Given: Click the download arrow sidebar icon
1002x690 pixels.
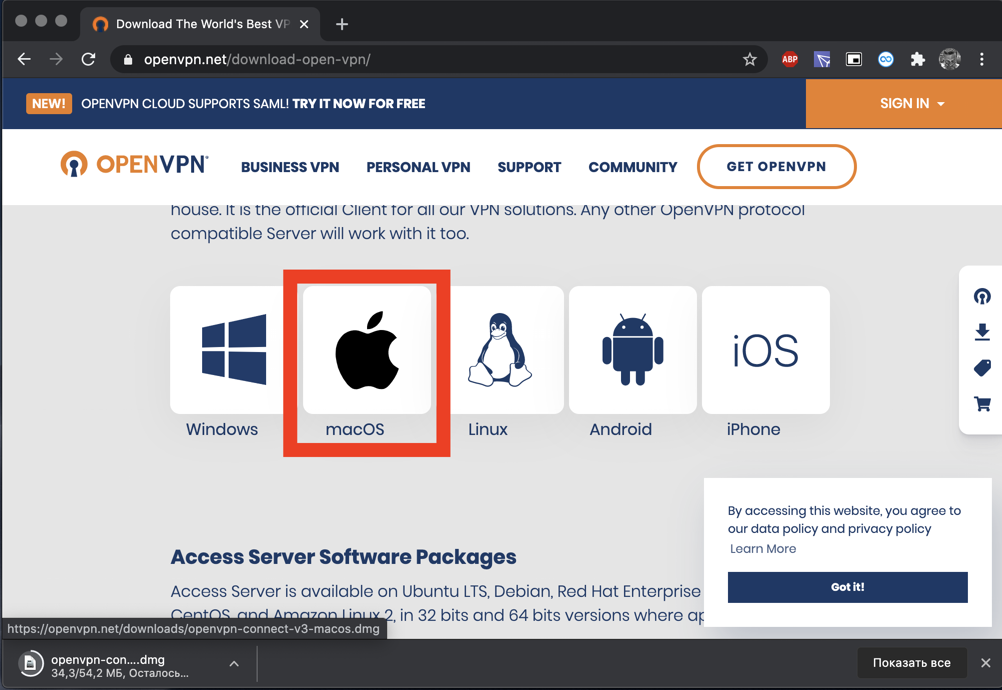Looking at the screenshot, I should click(x=982, y=332).
